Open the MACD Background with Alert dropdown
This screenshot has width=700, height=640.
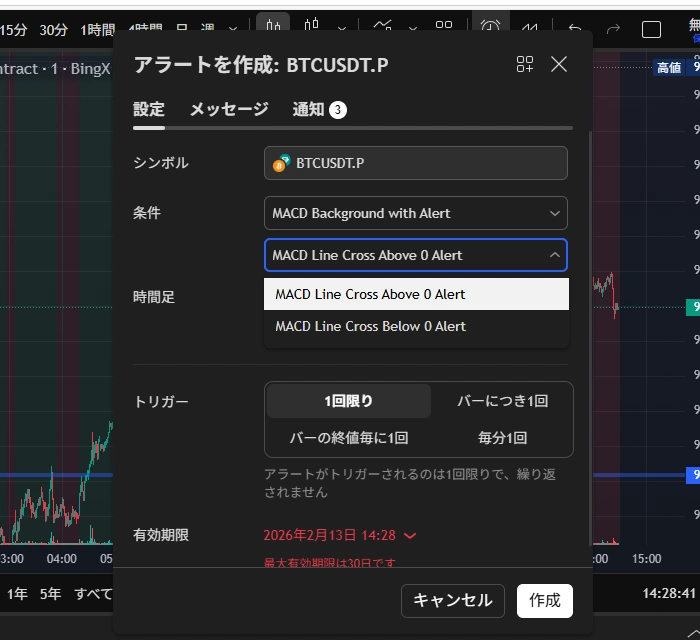[415, 213]
